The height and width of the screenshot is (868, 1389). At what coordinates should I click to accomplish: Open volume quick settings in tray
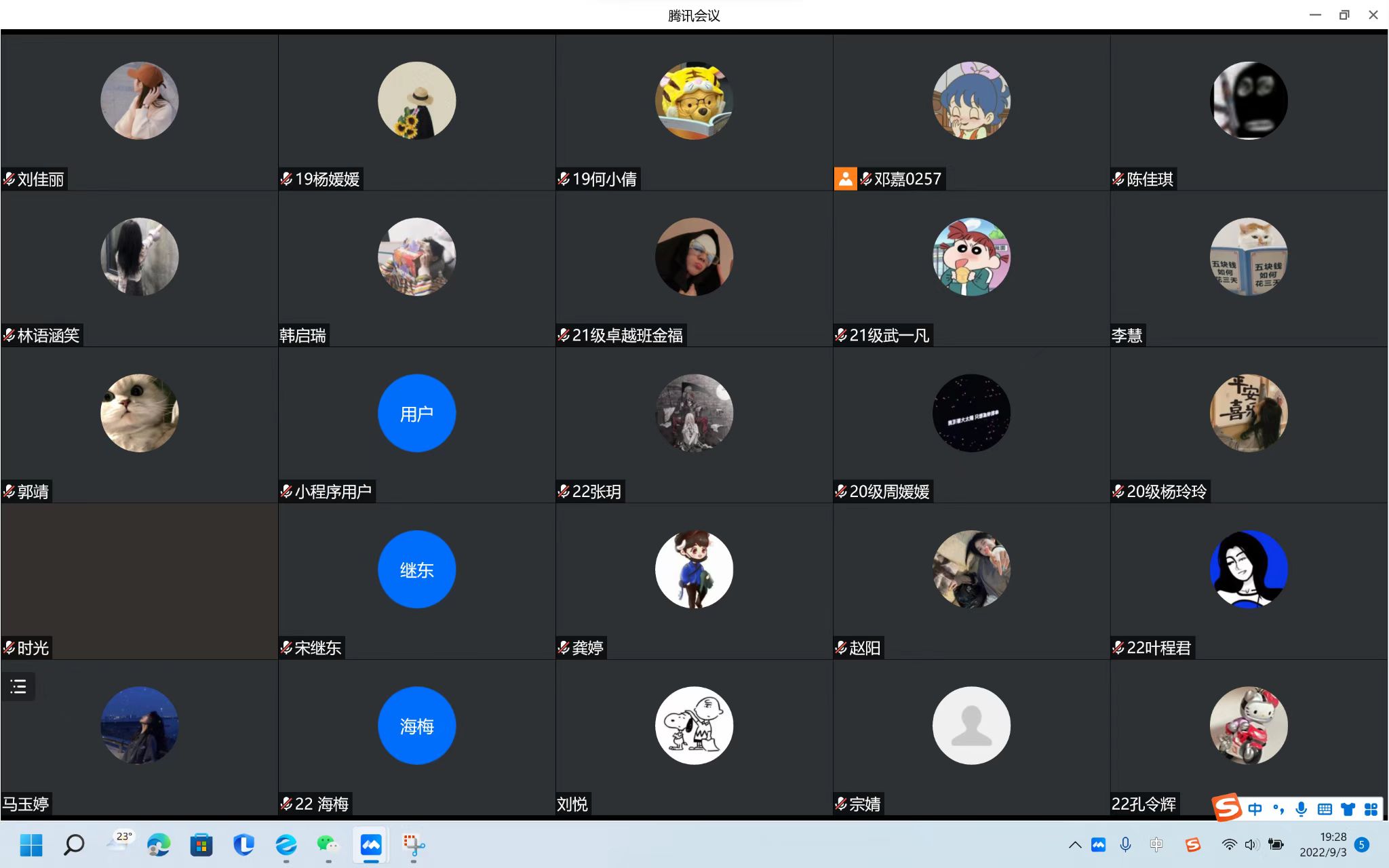(x=1251, y=844)
